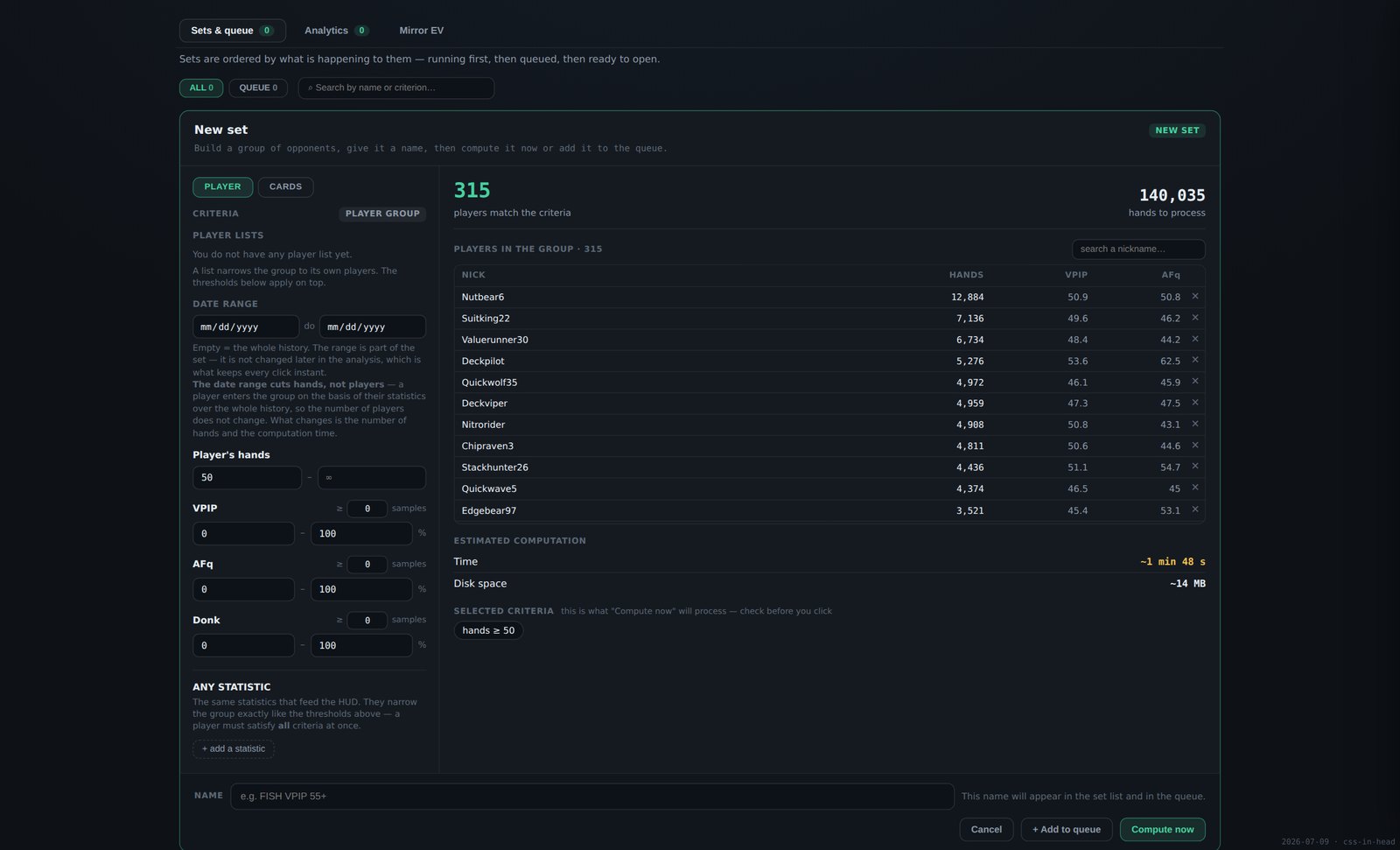Remove Nitrorider from the player group
The height and width of the screenshot is (850, 1400).
pos(1194,424)
